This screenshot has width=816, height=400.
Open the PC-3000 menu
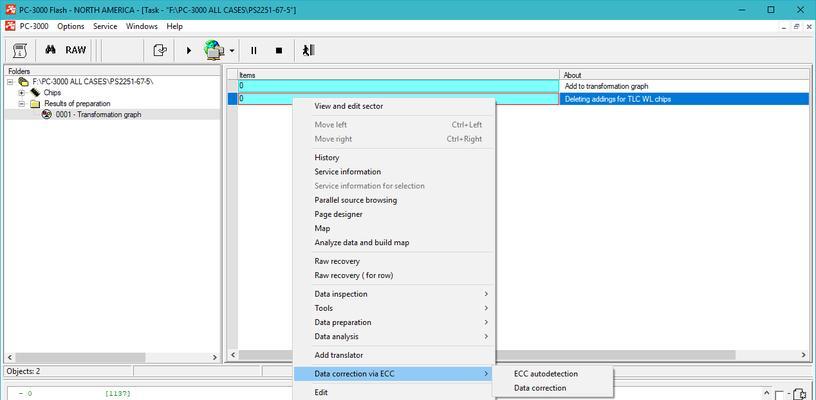34,26
